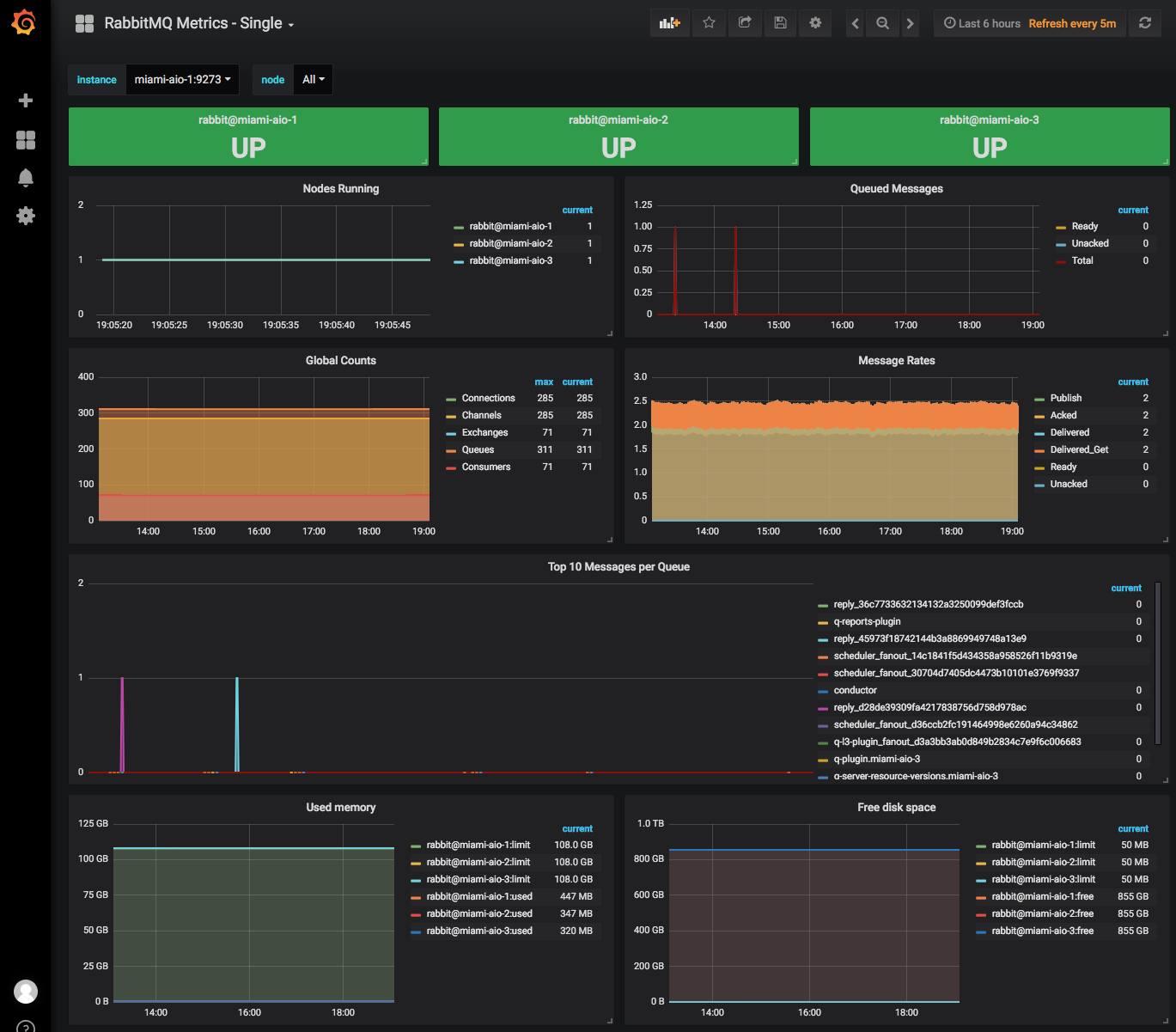Image resolution: width=1176 pixels, height=1032 pixels.
Task: Refresh the dashboard now
Action: 1145,23
